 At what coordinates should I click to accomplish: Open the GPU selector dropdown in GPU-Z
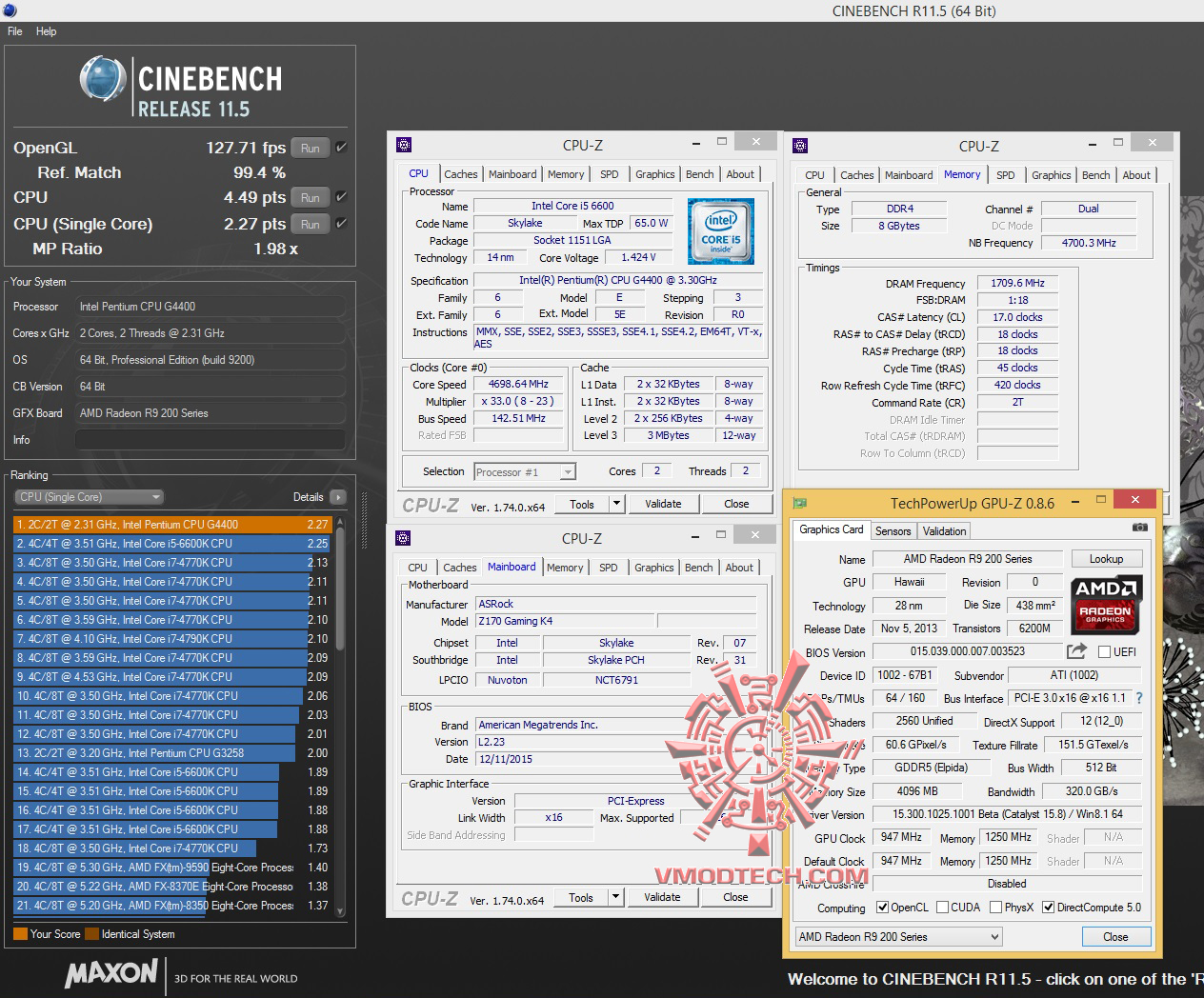[x=899, y=937]
